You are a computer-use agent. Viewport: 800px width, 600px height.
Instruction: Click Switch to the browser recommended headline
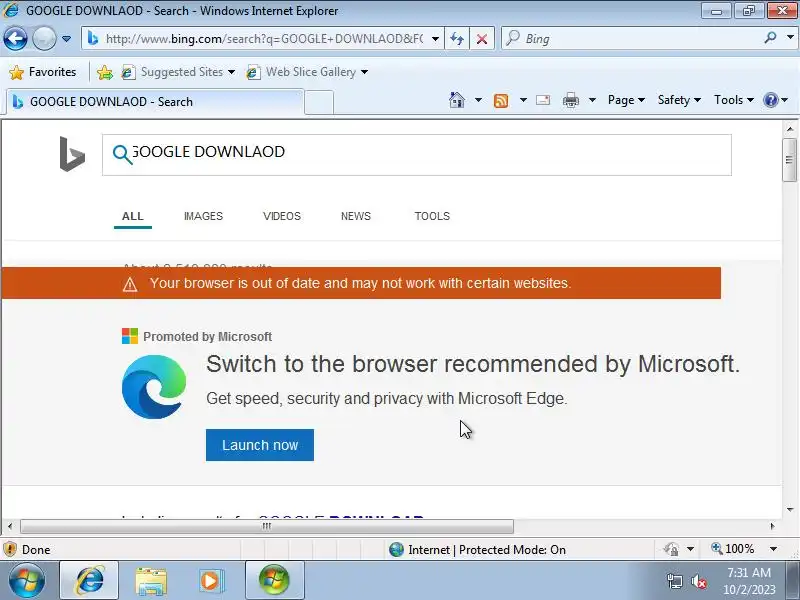point(472,364)
